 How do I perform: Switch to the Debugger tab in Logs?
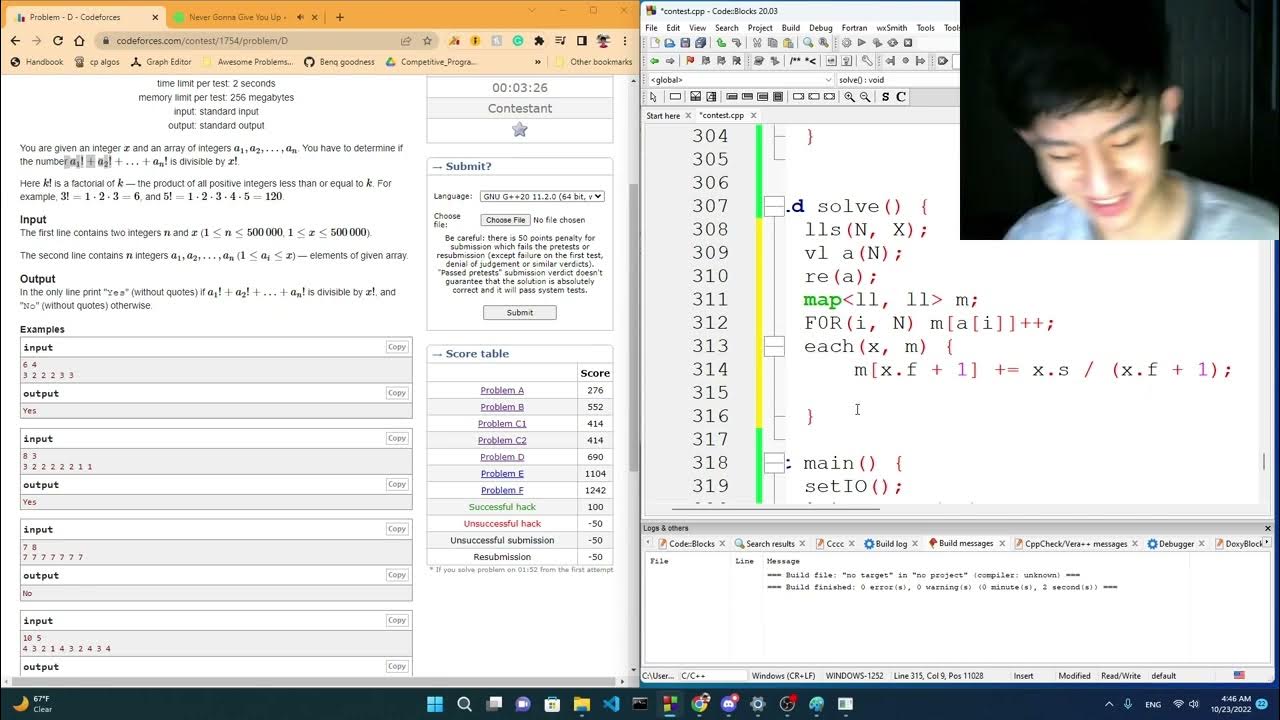click(x=1175, y=544)
